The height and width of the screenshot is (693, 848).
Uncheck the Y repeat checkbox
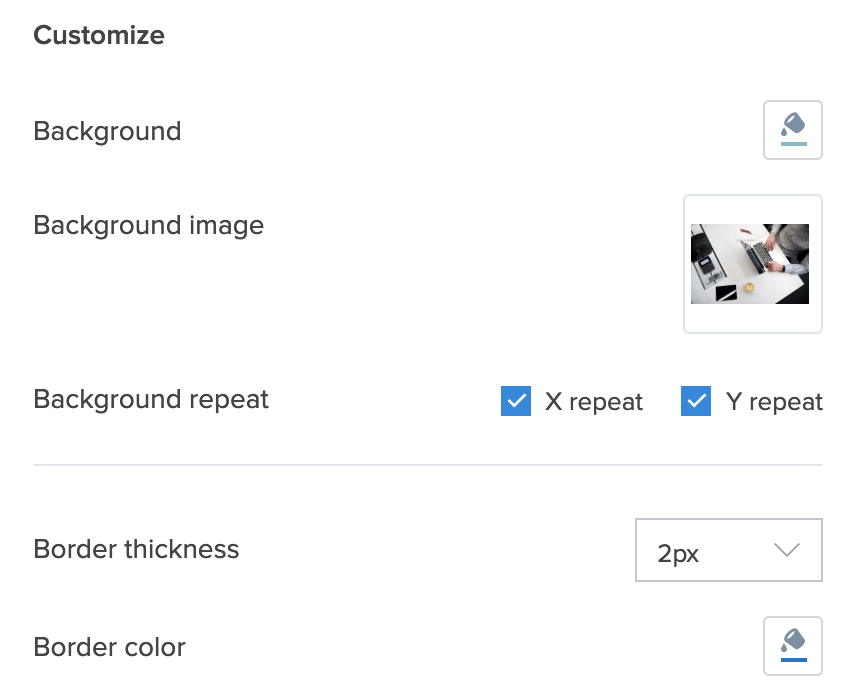695,401
